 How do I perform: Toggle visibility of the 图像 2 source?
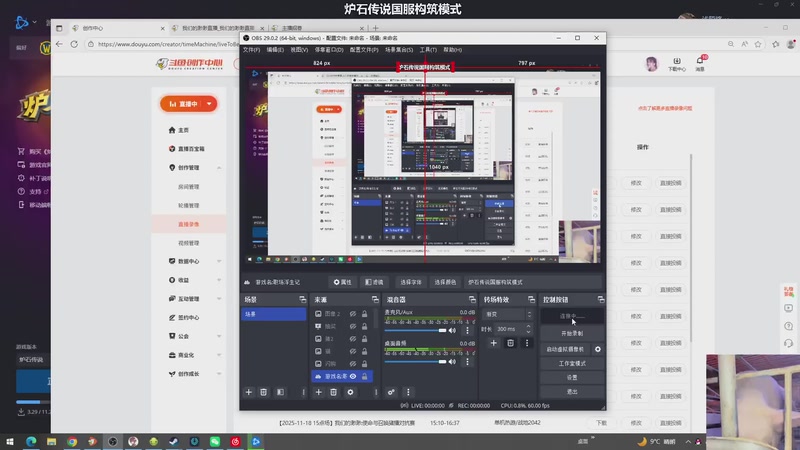(353, 314)
